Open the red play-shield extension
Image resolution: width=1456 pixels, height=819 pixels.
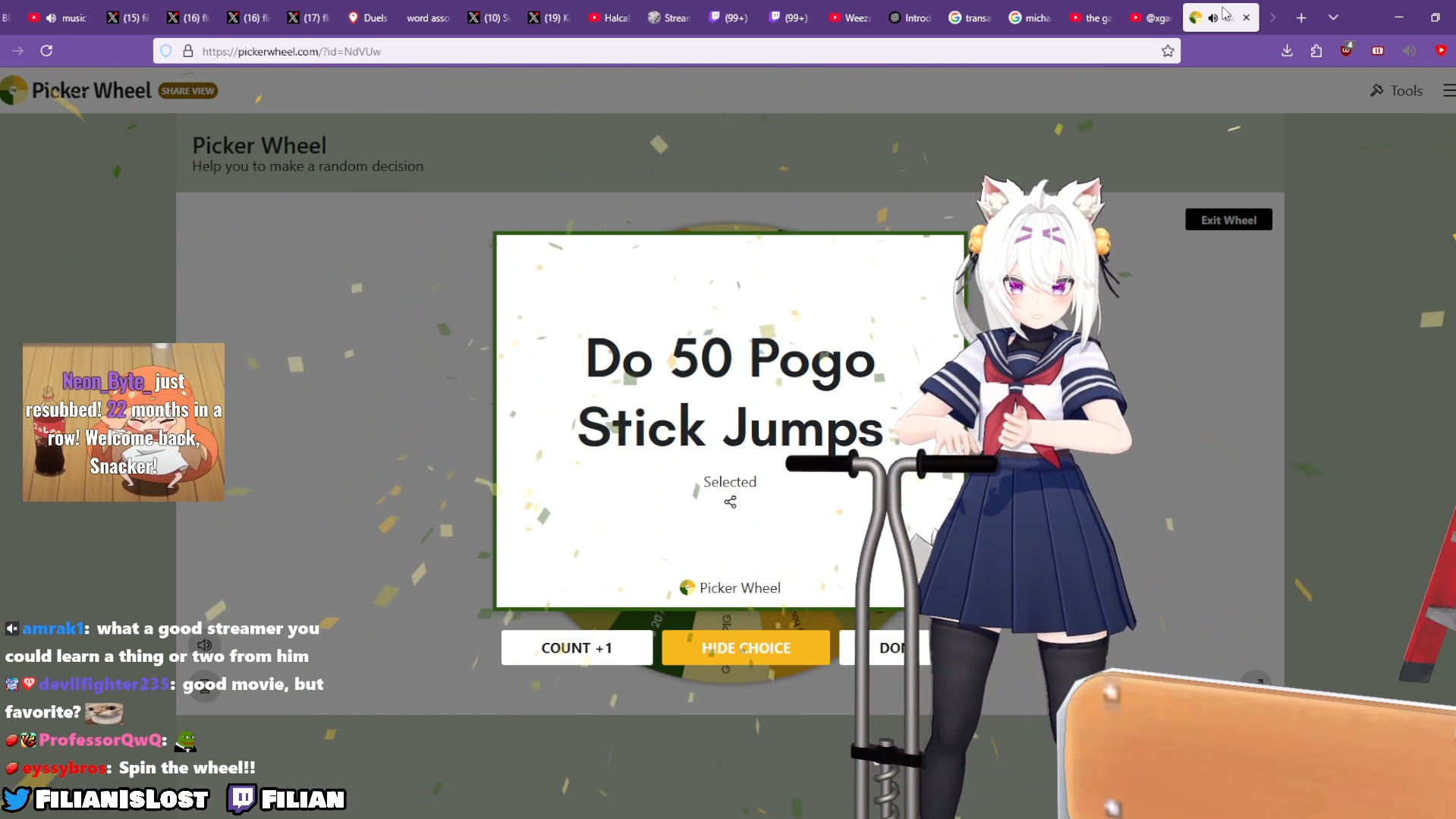[1441, 51]
